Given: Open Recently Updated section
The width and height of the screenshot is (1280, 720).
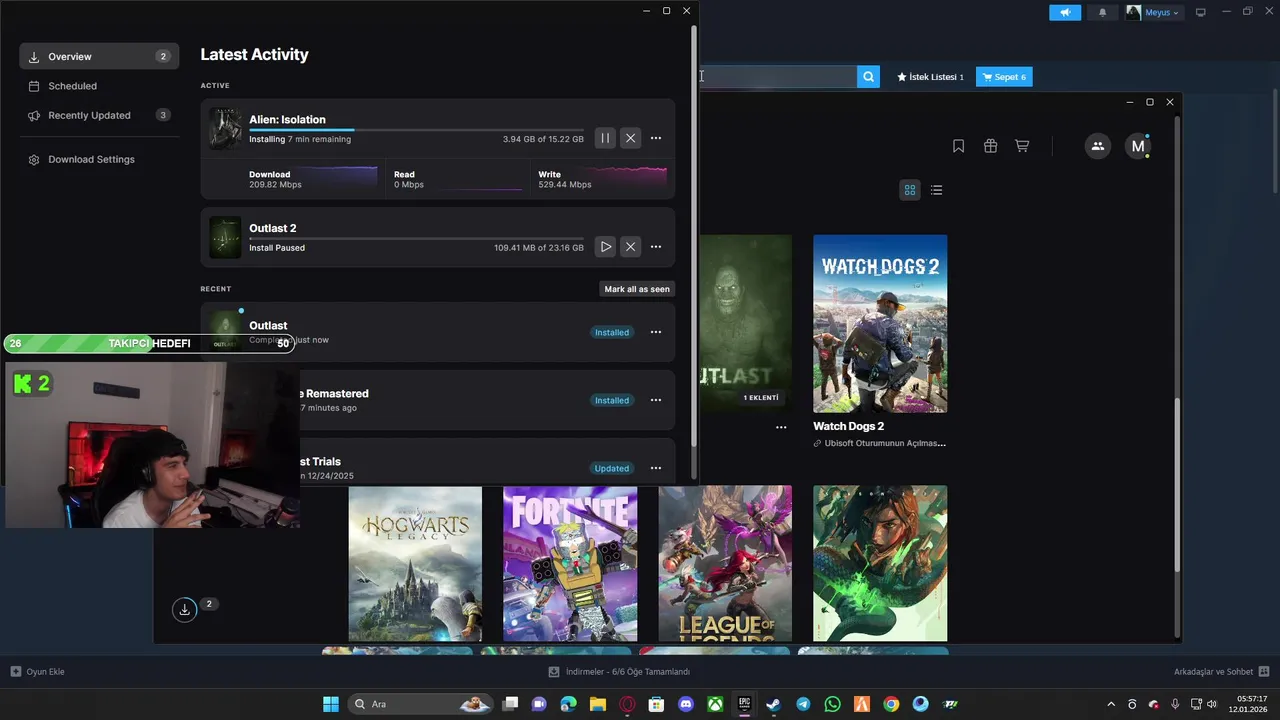Looking at the screenshot, I should coord(99,115).
